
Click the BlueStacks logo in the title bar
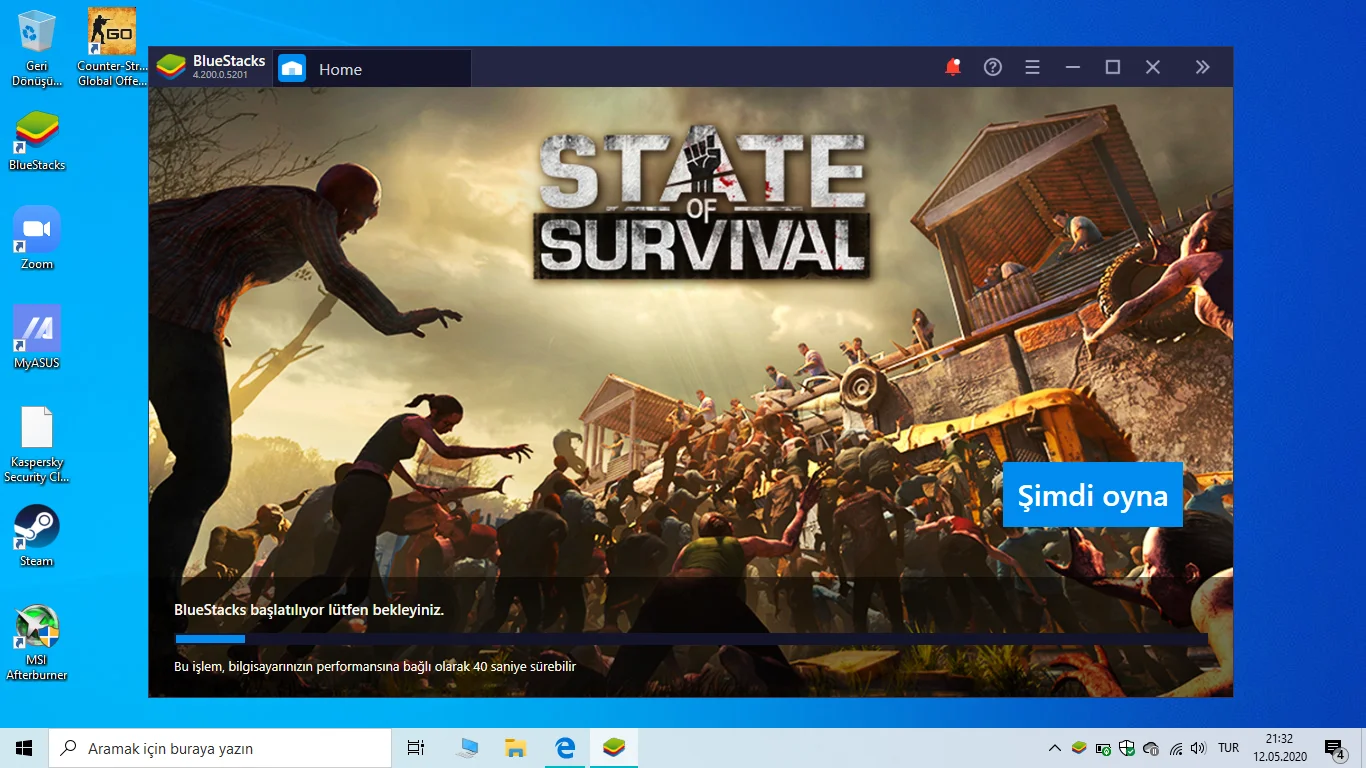171,67
